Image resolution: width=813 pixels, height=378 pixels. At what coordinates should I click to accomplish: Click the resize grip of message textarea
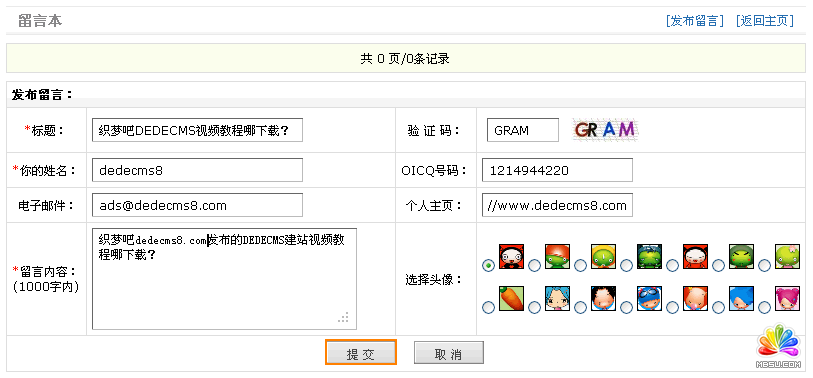coord(343,317)
